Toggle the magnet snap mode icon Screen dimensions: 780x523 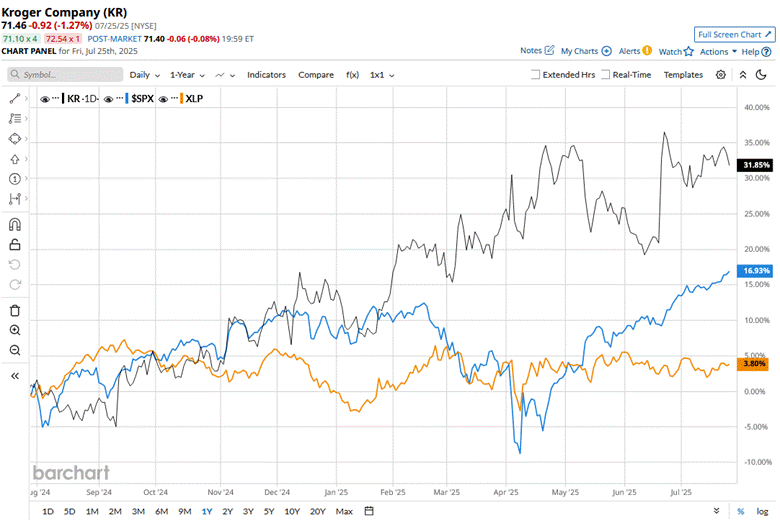[x=14, y=225]
